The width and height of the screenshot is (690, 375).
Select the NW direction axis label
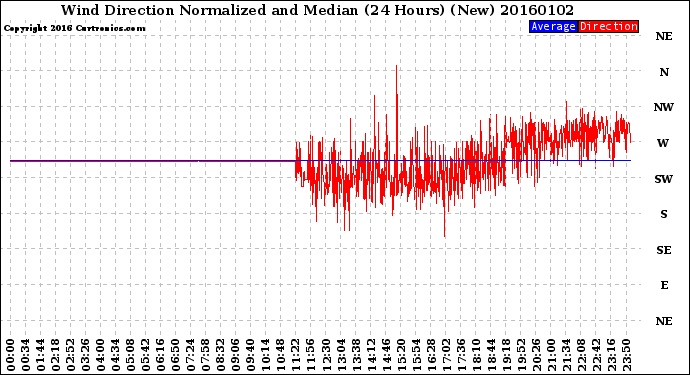pos(664,107)
